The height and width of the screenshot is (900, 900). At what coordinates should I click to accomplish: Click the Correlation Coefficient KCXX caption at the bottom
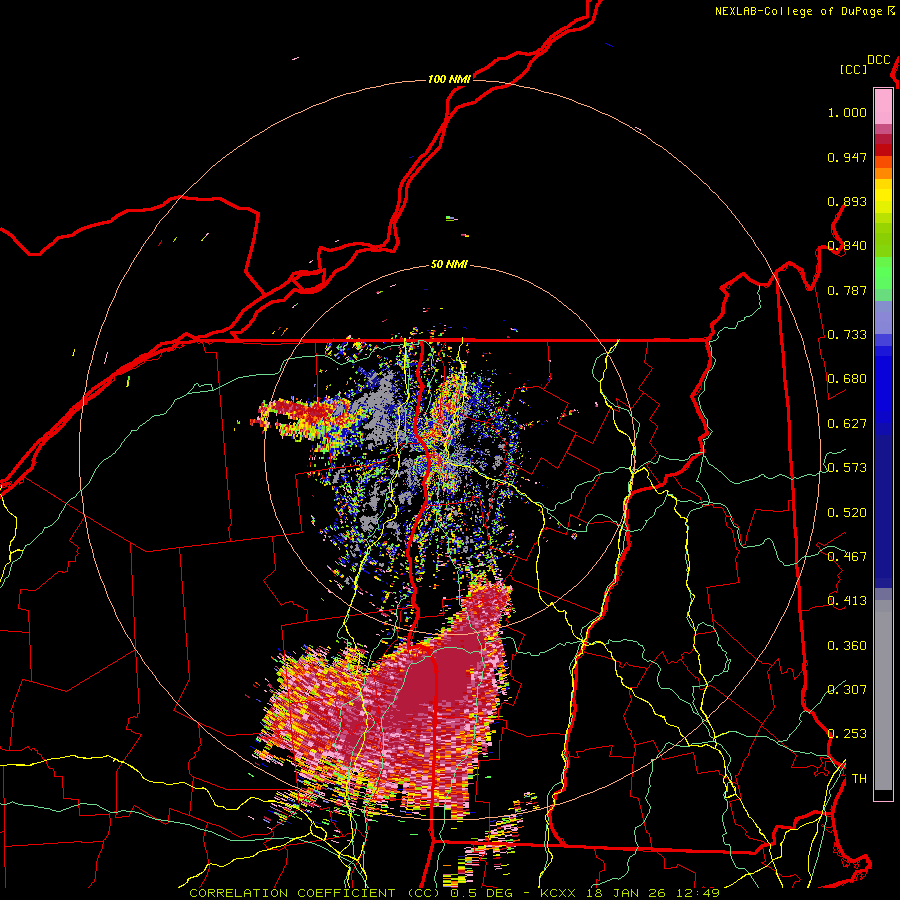454,893
